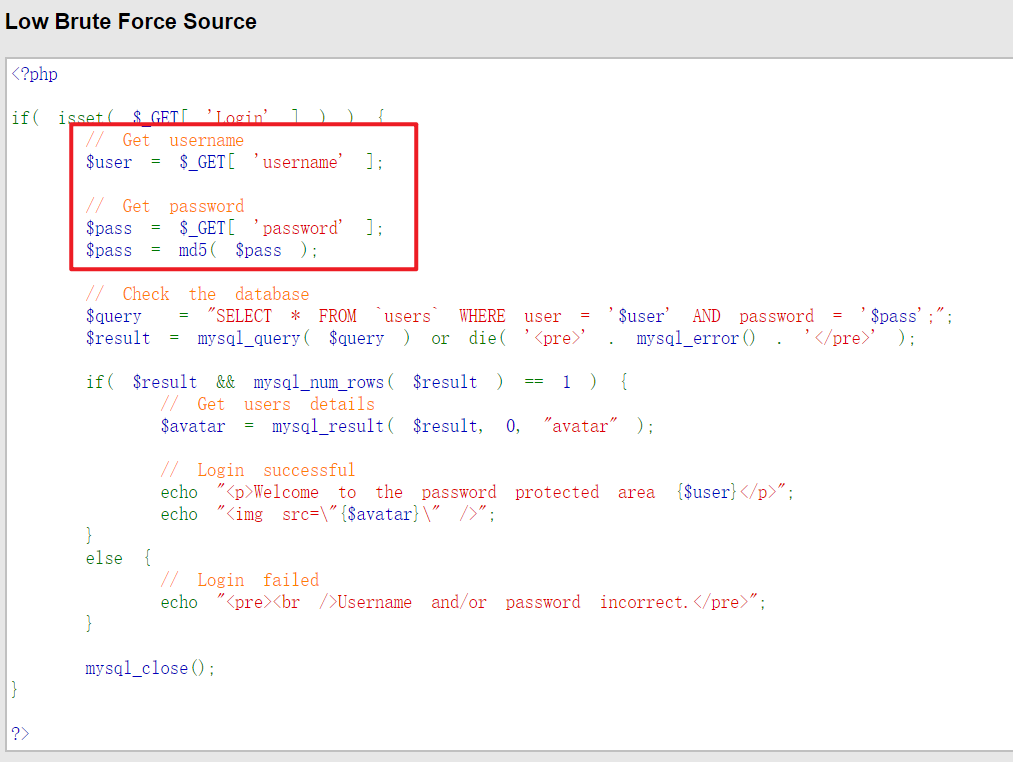Click the 'Login successful' comment
This screenshot has height=762, width=1013.
[x=258, y=470]
